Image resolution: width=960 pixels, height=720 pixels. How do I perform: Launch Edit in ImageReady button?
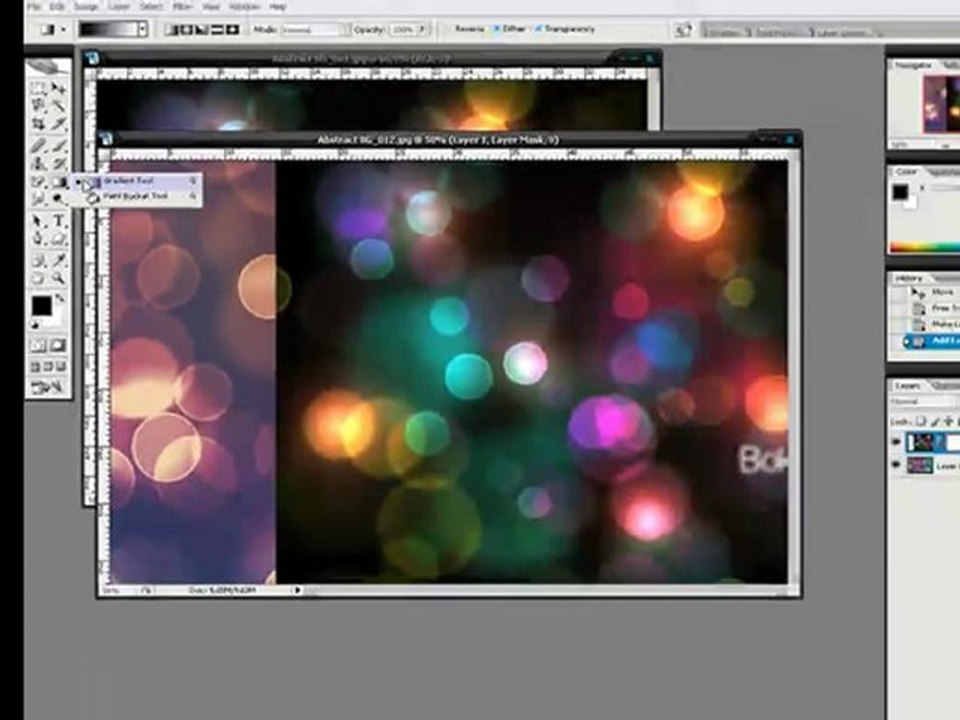[x=48, y=387]
